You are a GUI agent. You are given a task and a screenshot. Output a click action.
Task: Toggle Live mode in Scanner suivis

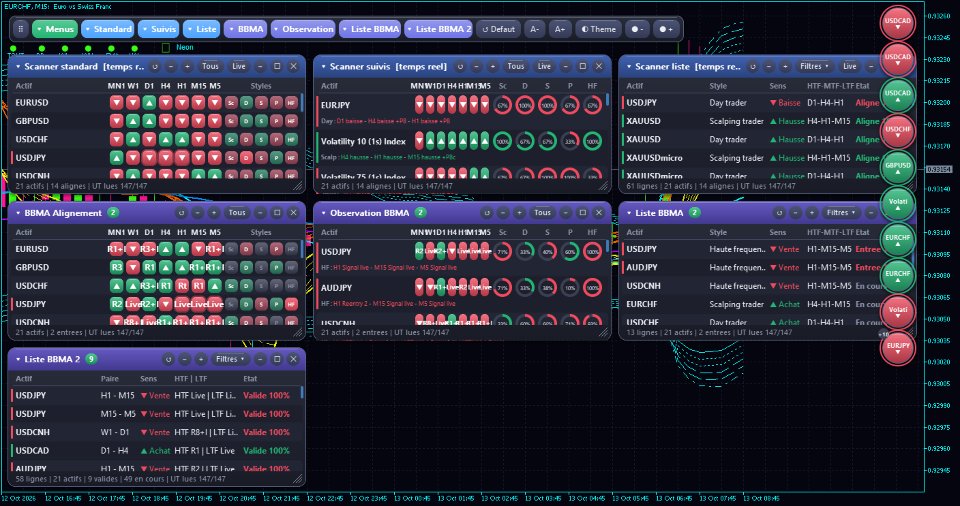(544, 66)
